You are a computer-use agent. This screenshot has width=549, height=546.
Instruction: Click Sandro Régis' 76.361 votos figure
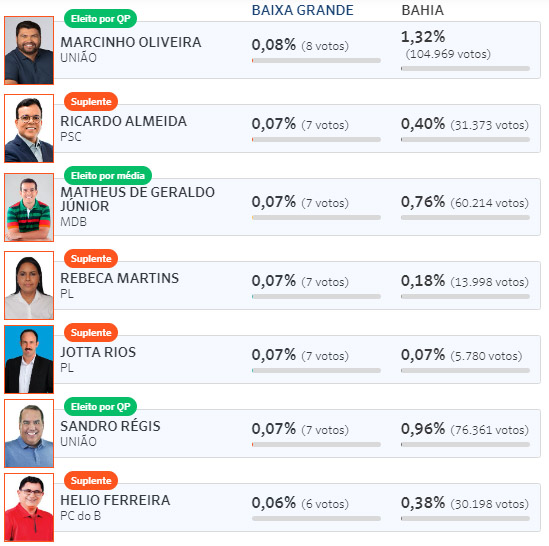(x=489, y=430)
